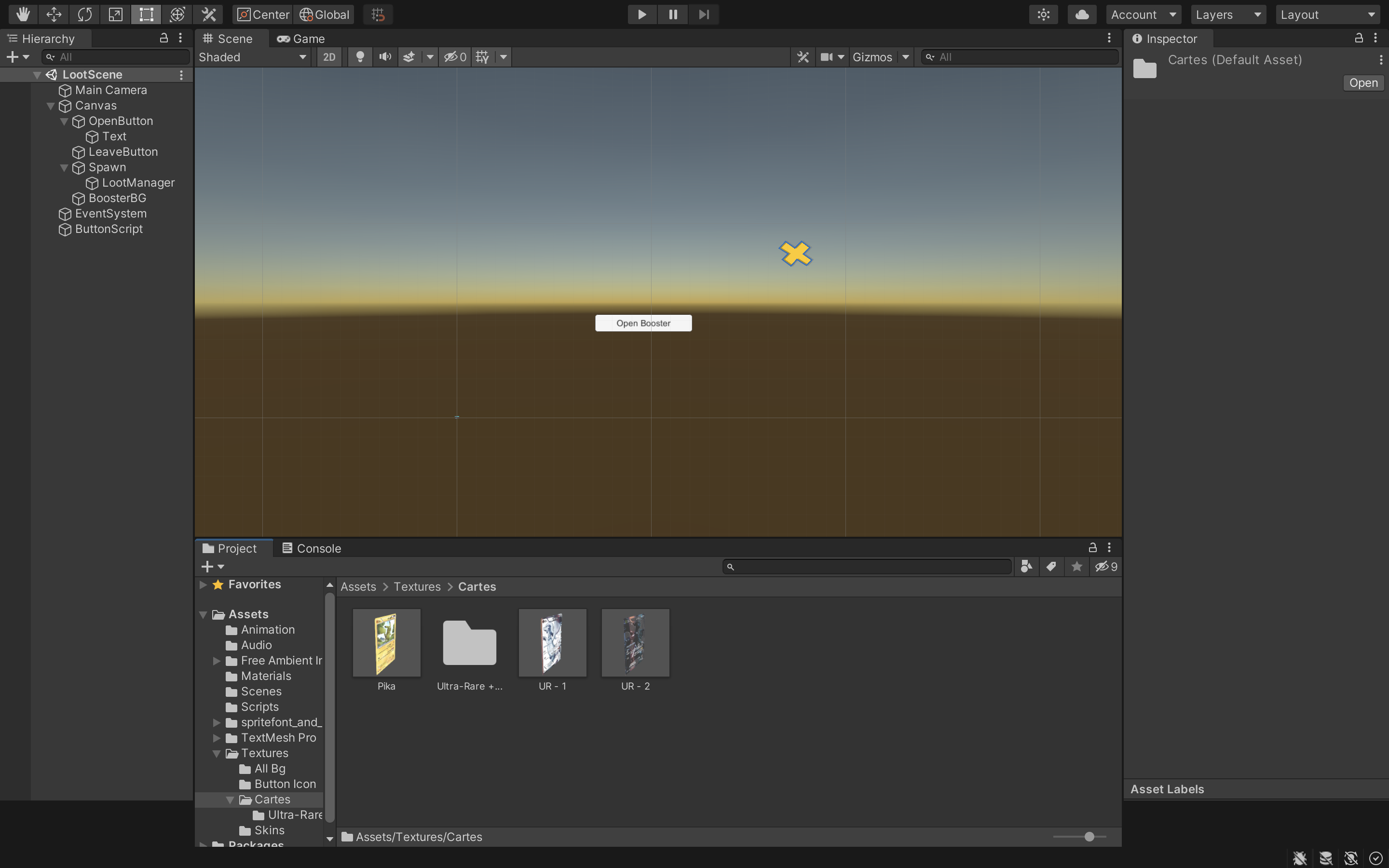This screenshot has width=1389, height=868.
Task: Search by label icon in Project
Action: 1051,567
